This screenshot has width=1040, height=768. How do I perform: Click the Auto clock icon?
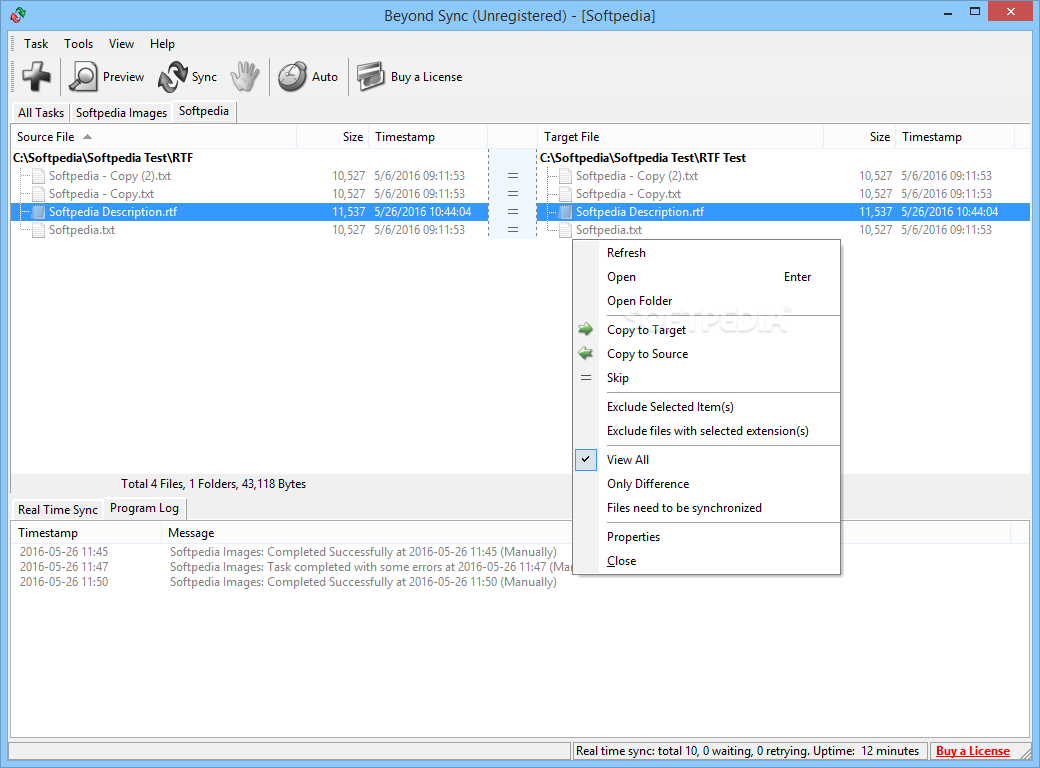(x=292, y=77)
